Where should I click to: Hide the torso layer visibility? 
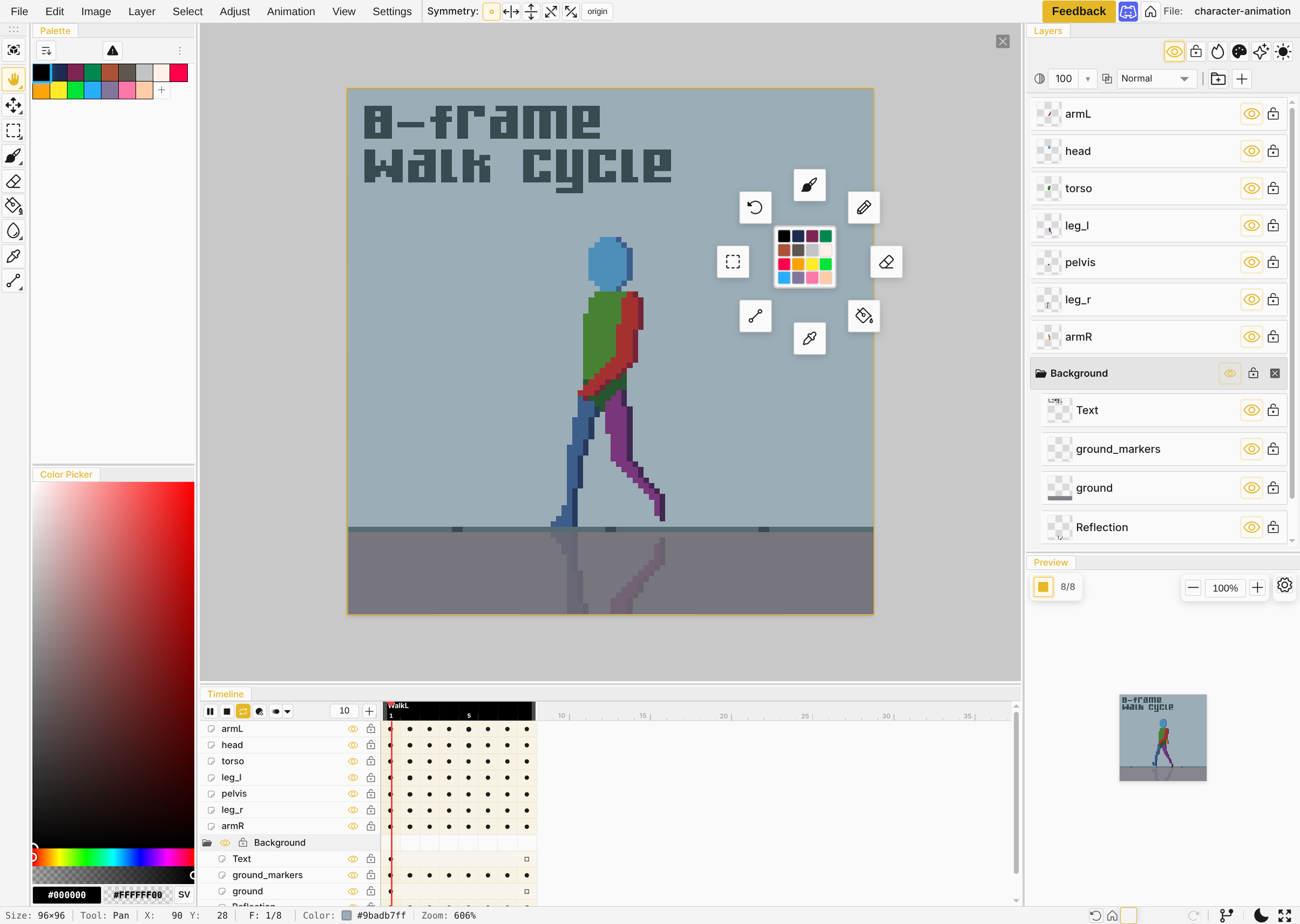[x=1251, y=188]
